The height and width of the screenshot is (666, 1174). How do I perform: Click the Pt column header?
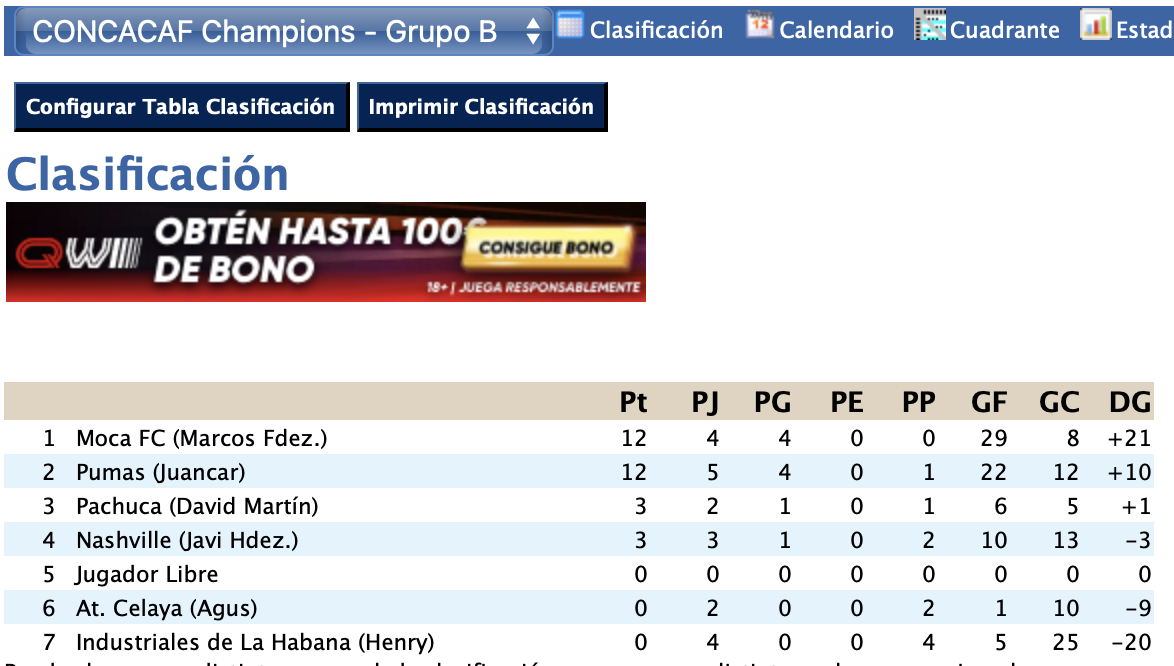(633, 402)
